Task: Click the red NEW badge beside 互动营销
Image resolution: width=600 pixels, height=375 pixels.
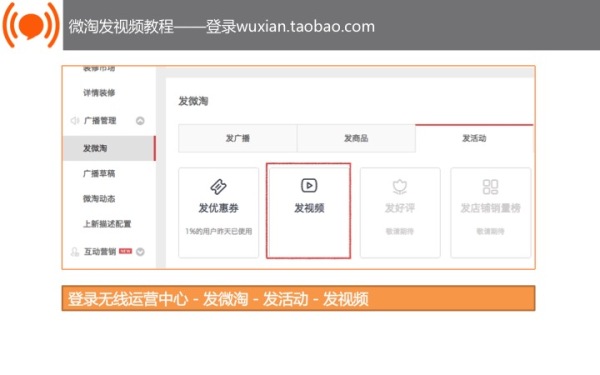Action: pyautogui.click(x=126, y=251)
